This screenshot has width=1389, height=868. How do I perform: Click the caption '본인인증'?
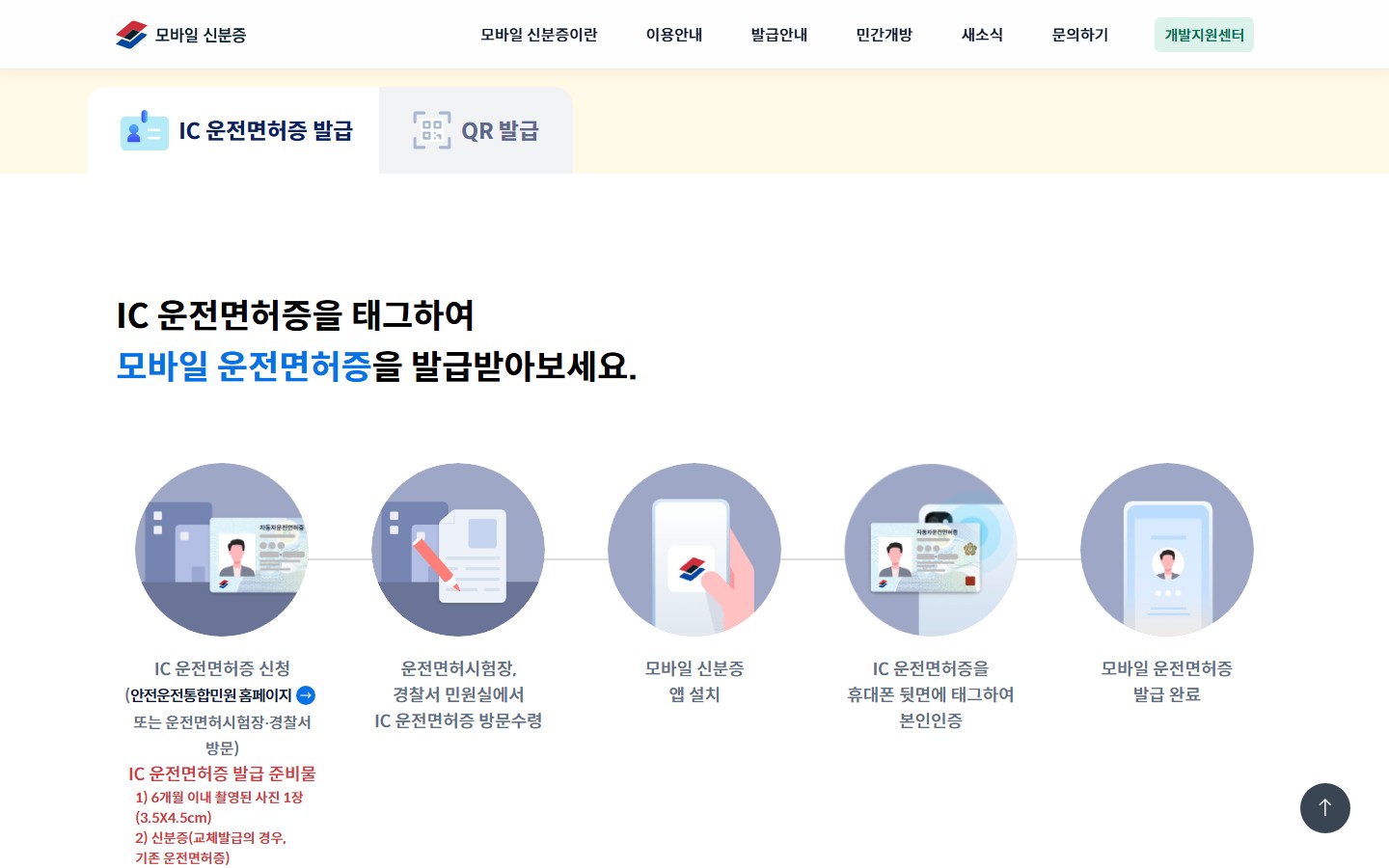coord(931,720)
